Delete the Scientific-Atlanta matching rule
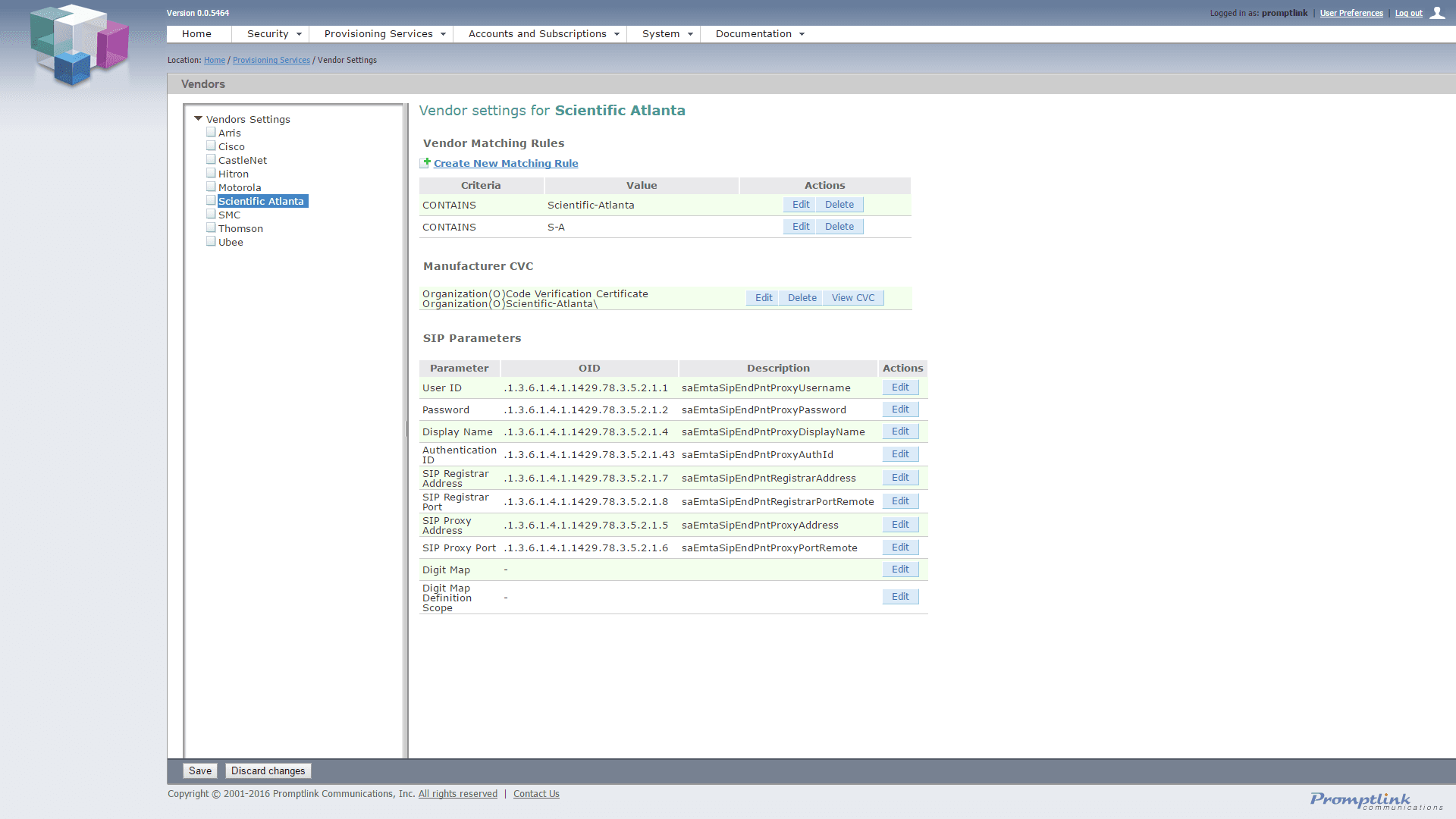 839,205
